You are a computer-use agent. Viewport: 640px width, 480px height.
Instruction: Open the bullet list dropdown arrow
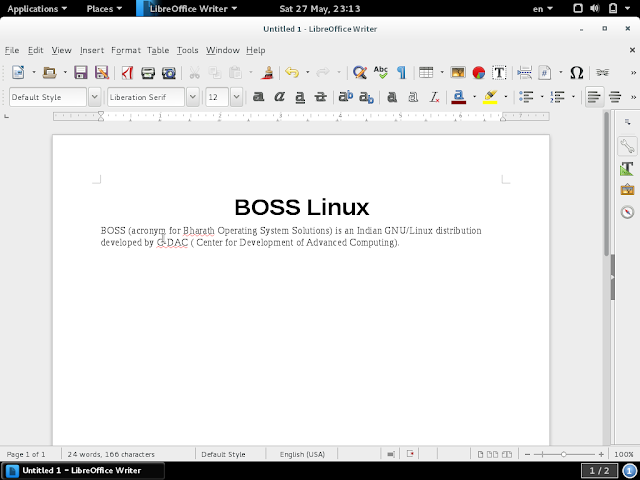point(542,97)
